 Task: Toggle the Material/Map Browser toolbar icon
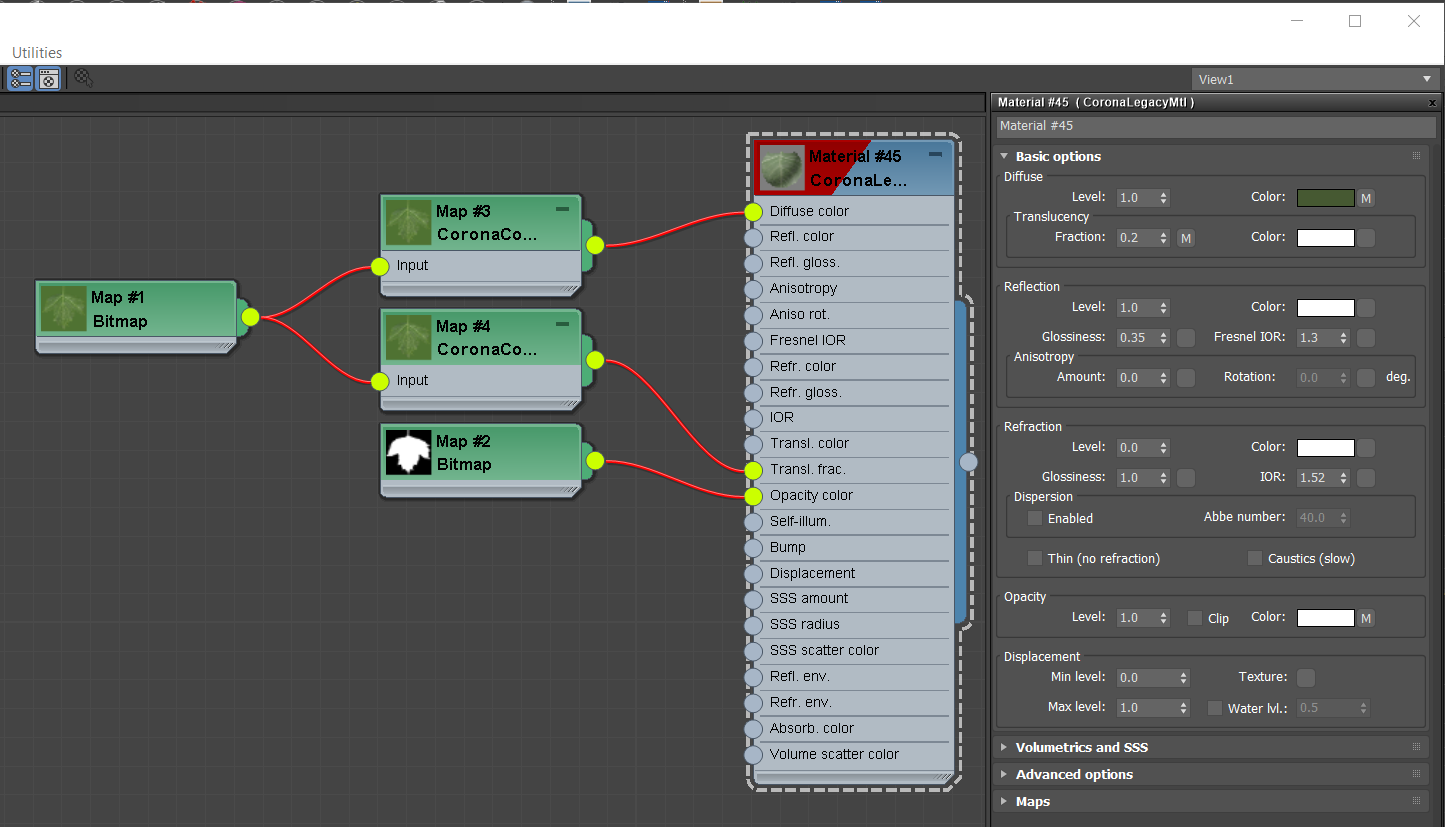click(x=20, y=79)
